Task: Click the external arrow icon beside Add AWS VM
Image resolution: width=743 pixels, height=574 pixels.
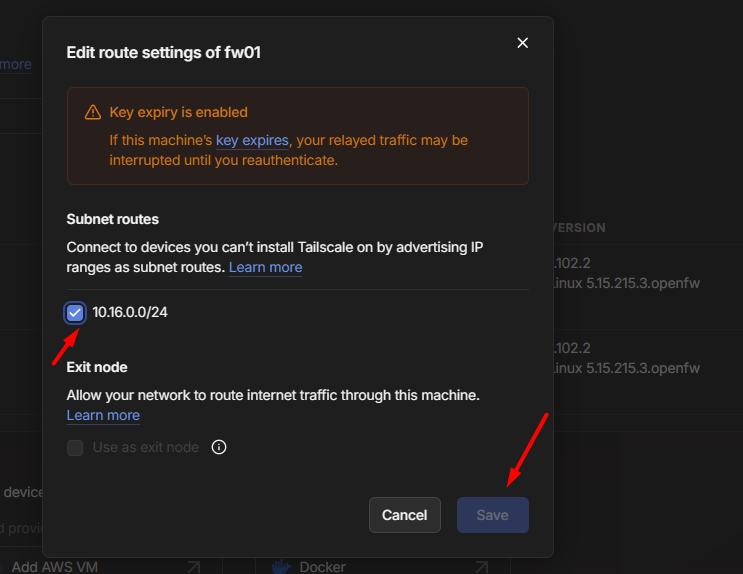Action: (193, 567)
